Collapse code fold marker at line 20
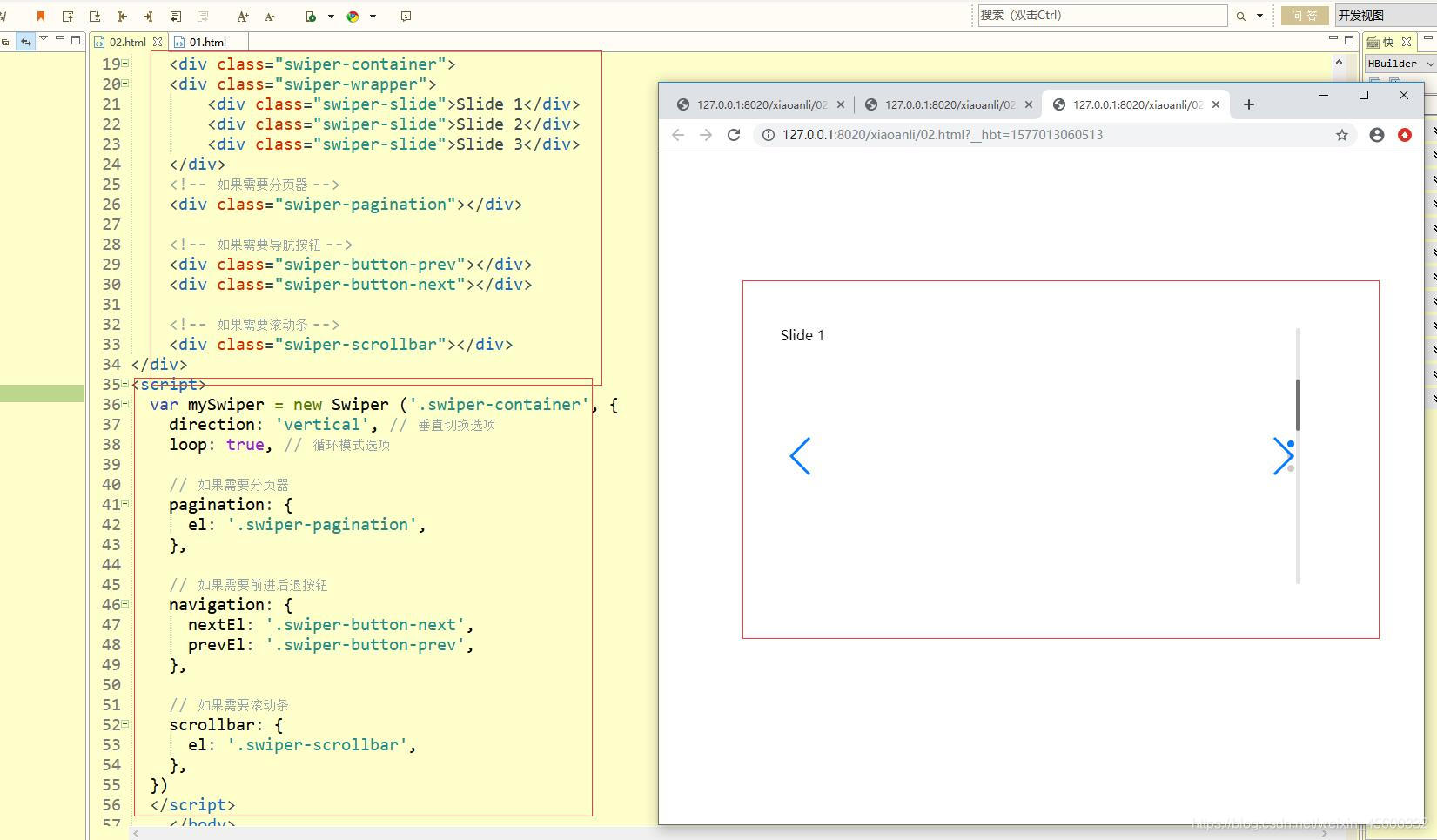1437x840 pixels. 125,83
